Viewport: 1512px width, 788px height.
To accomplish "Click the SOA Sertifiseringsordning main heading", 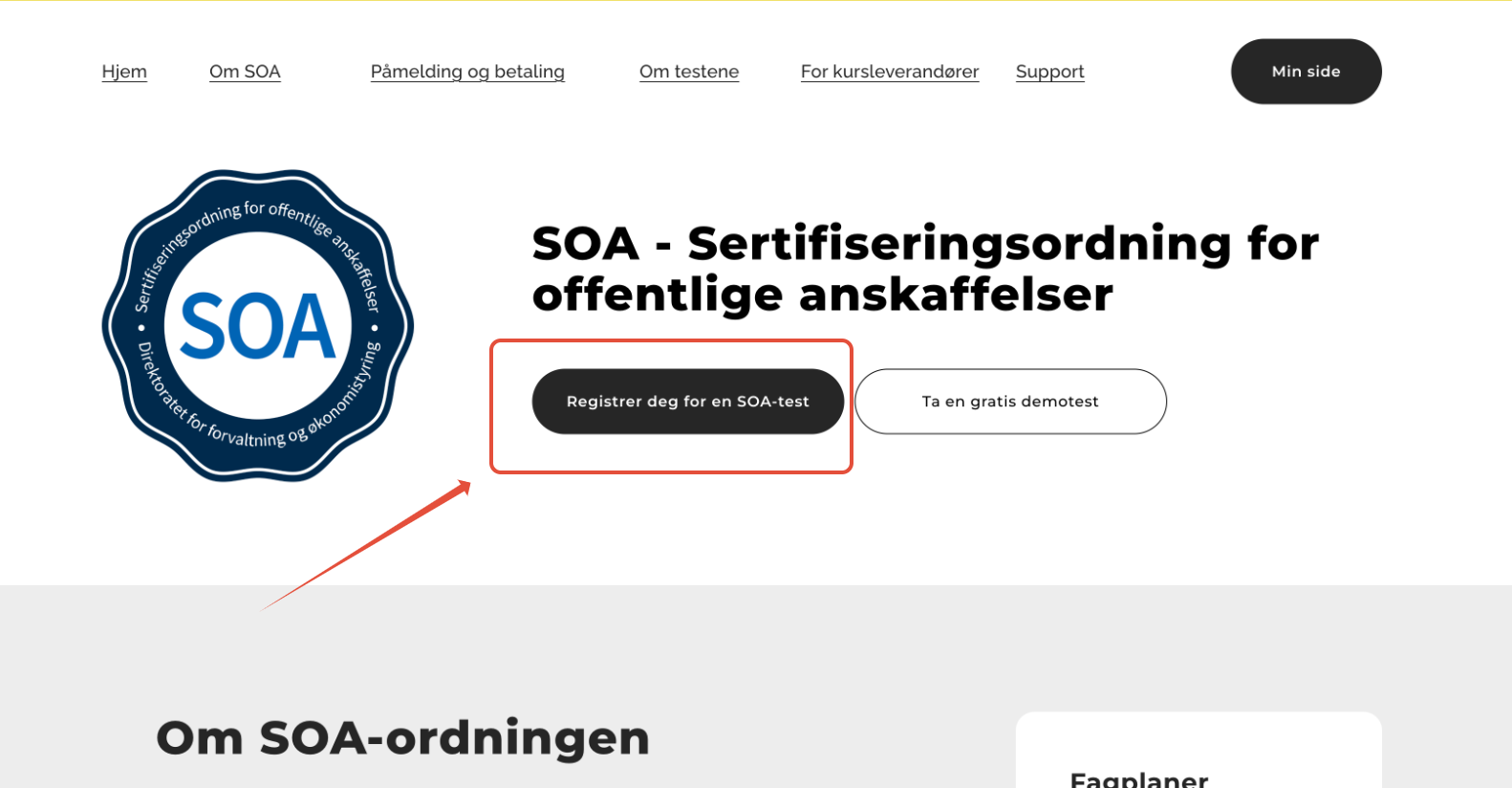I will point(925,269).
